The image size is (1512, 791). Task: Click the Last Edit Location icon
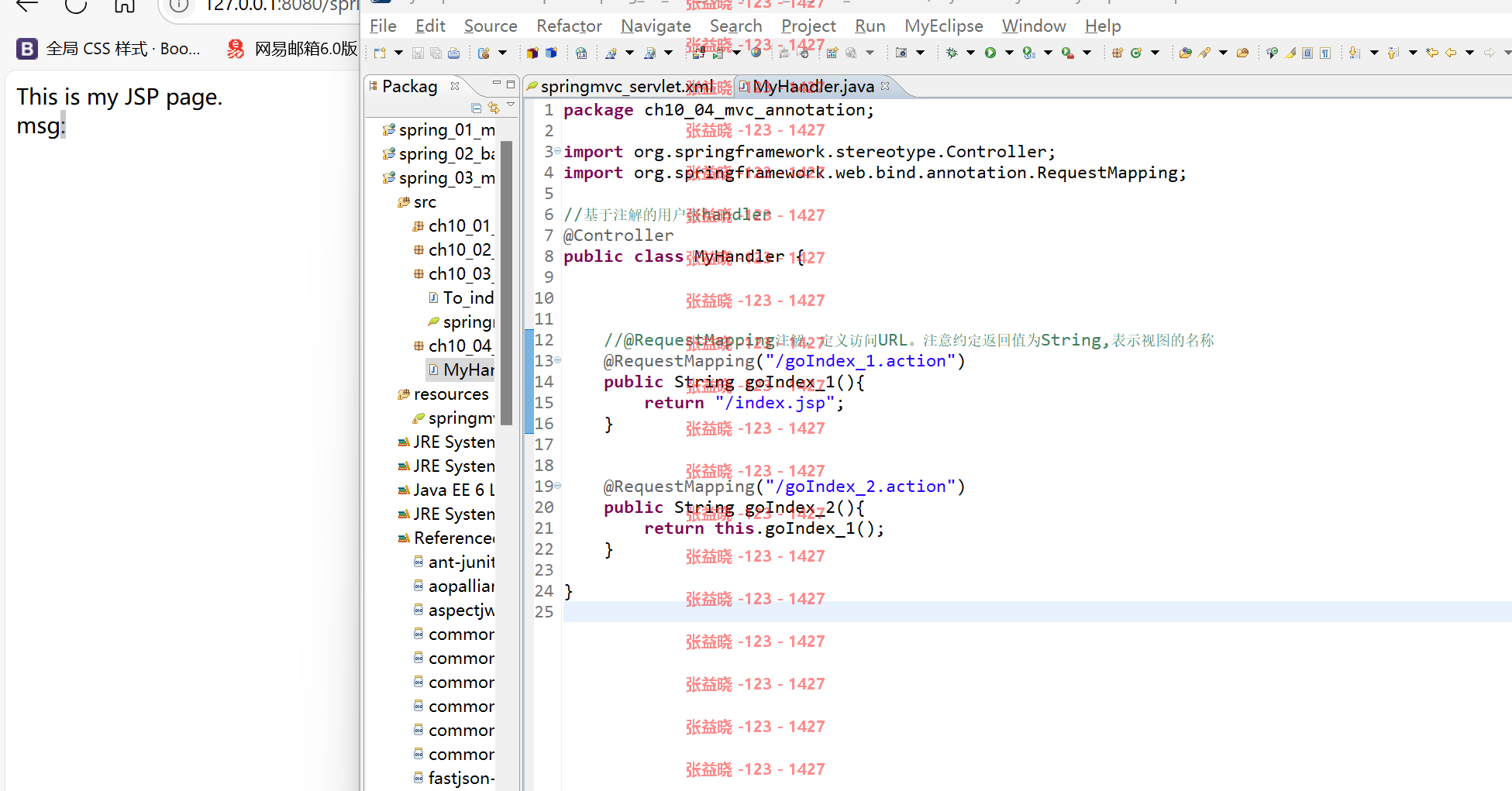coord(1431,53)
